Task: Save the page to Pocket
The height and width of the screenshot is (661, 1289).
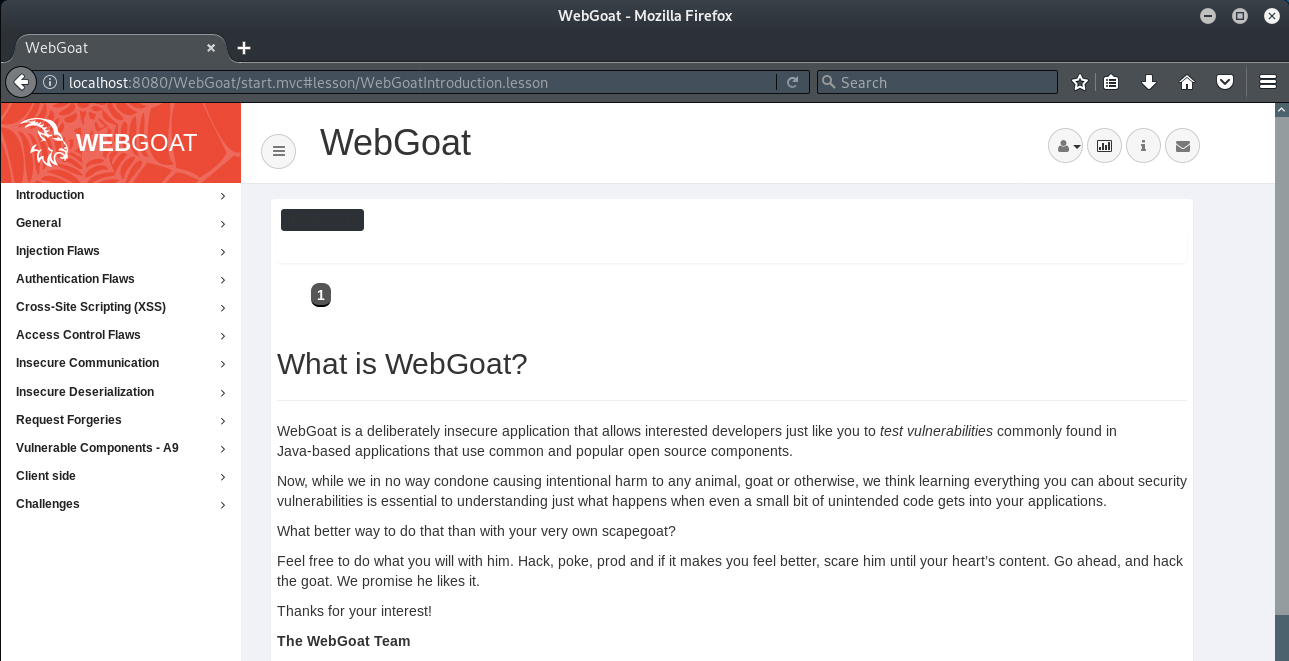Action: [x=1225, y=82]
